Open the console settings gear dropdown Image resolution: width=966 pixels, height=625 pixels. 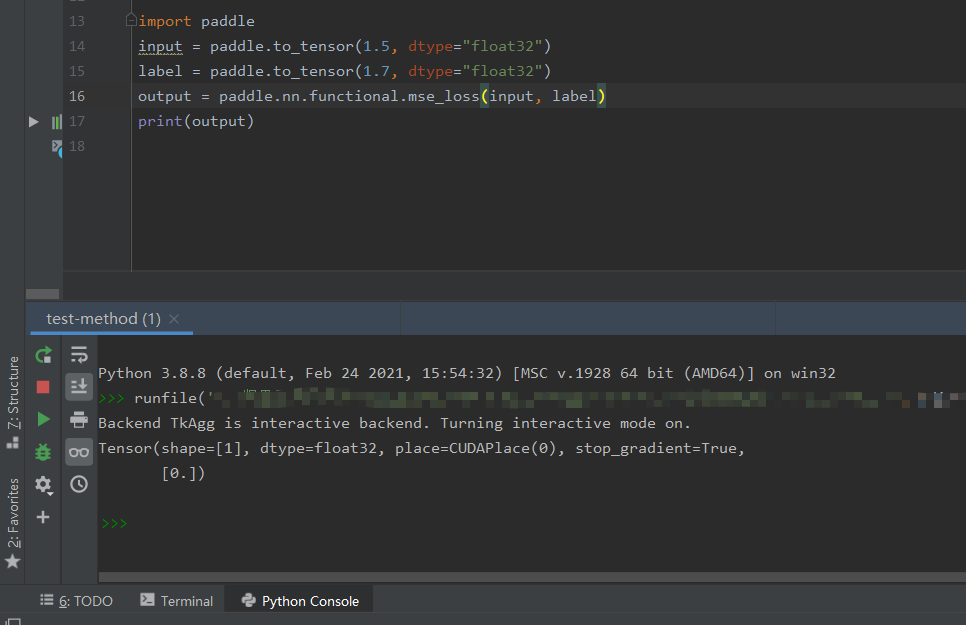pos(44,485)
